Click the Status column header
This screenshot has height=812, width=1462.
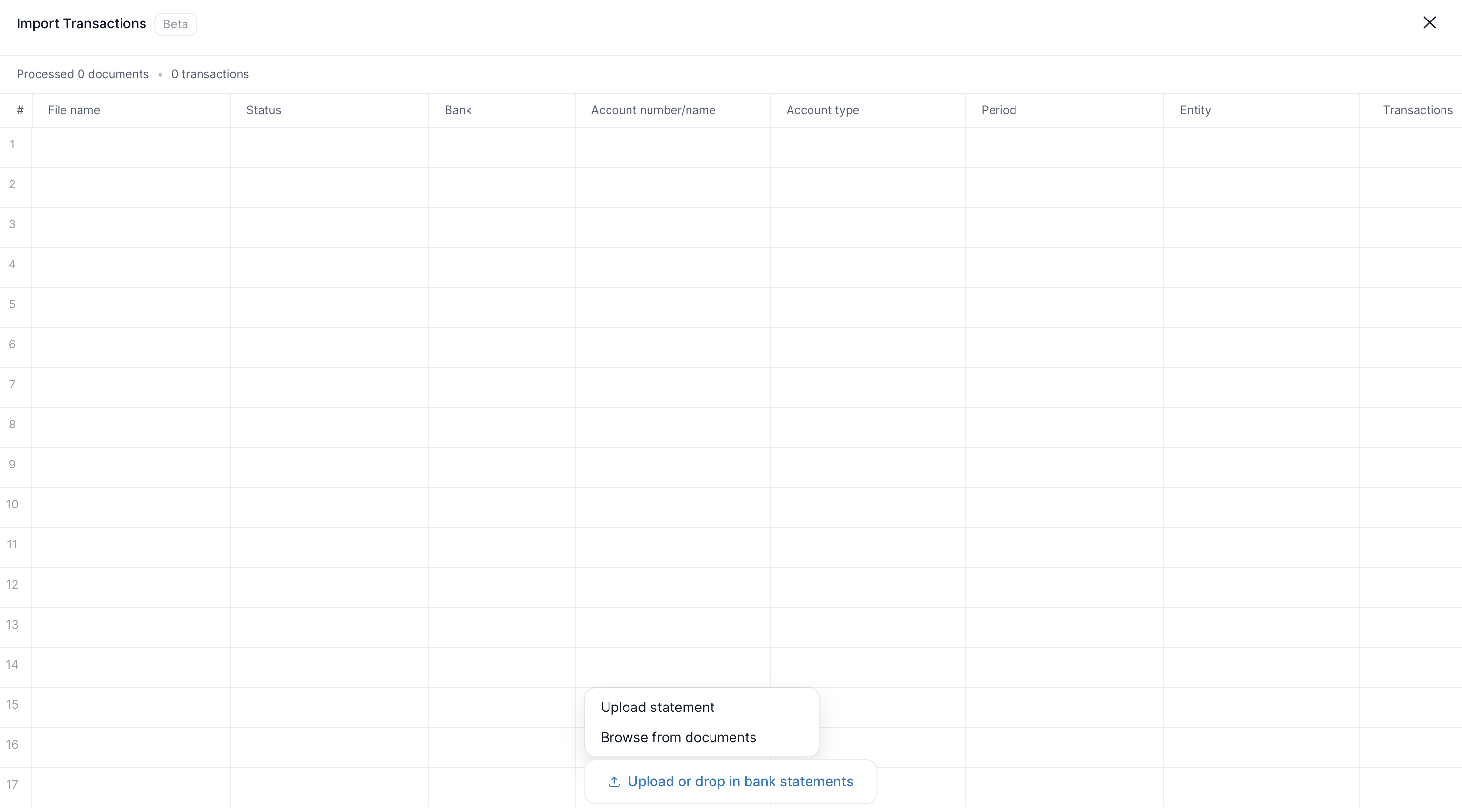coord(264,110)
